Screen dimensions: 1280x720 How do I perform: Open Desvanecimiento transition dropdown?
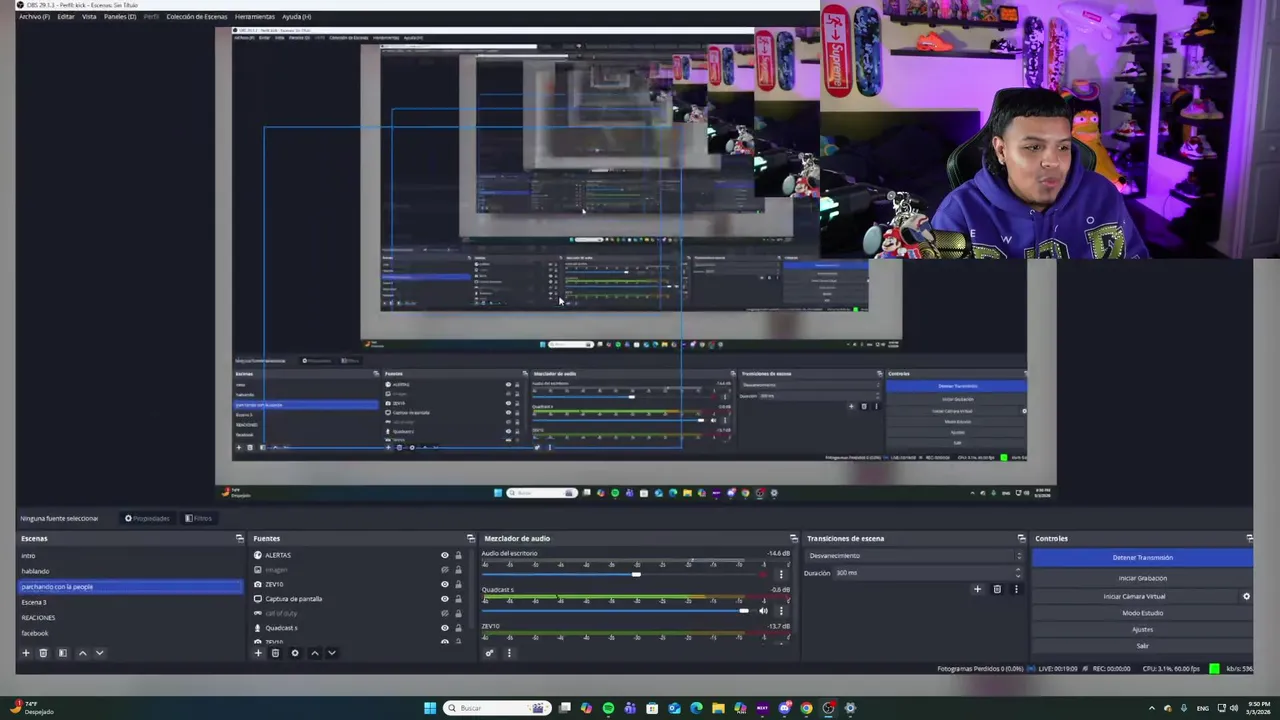(915, 556)
